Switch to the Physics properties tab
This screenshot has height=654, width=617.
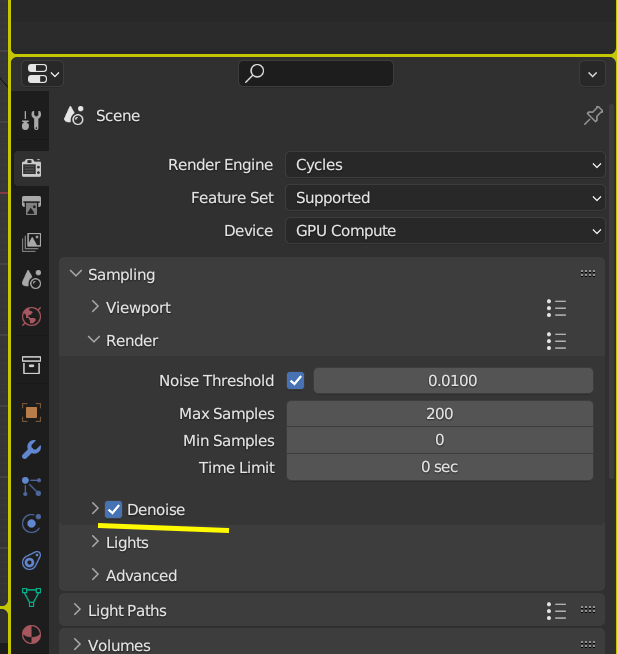[31, 523]
